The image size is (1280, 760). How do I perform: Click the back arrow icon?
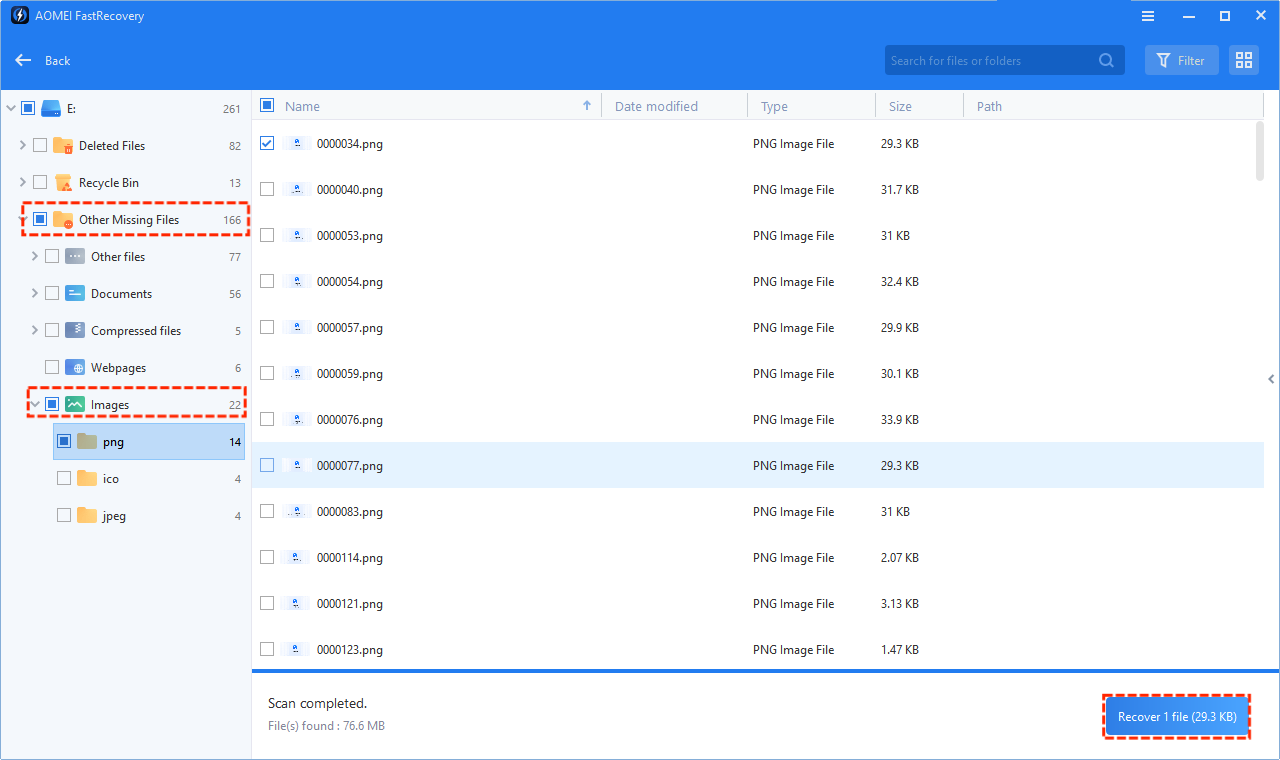[x=23, y=60]
